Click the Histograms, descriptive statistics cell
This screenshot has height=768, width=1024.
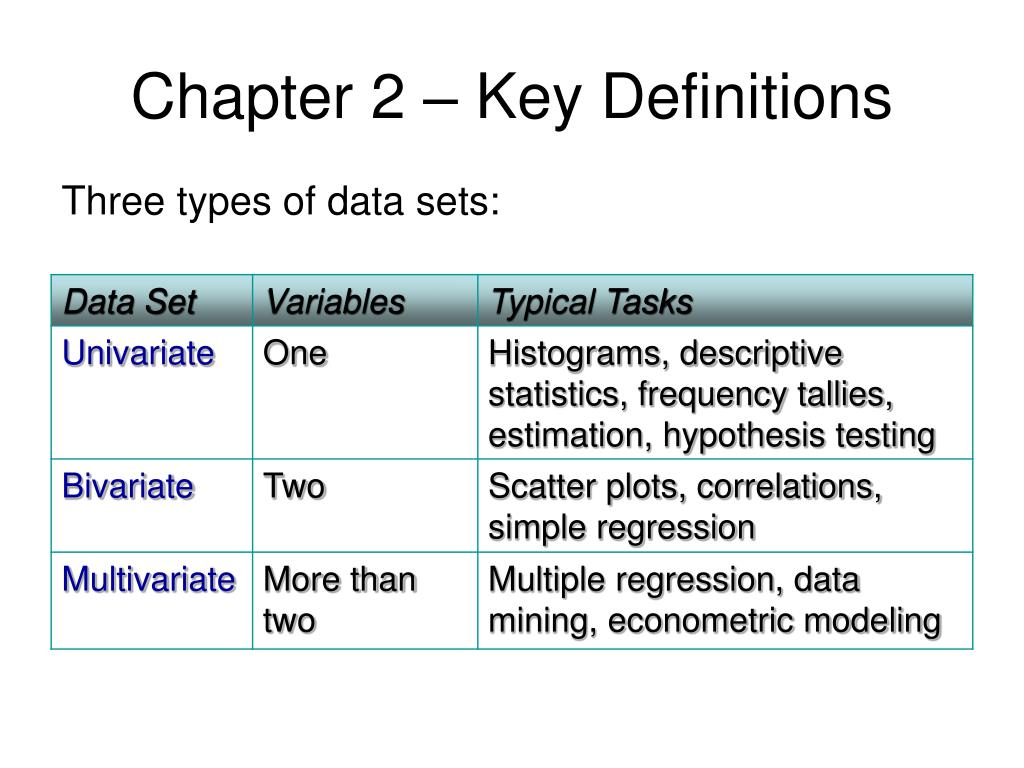point(726,392)
